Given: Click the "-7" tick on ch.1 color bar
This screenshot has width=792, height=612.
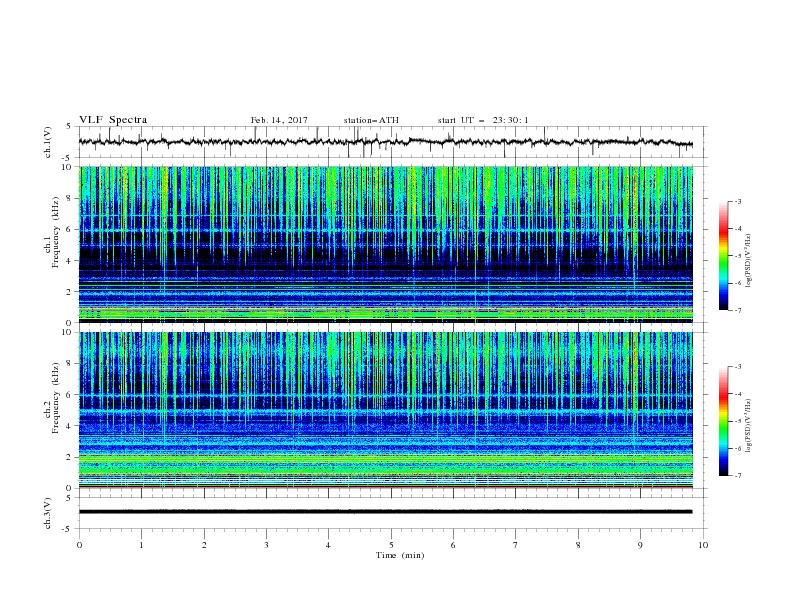Looking at the screenshot, I should tap(738, 310).
